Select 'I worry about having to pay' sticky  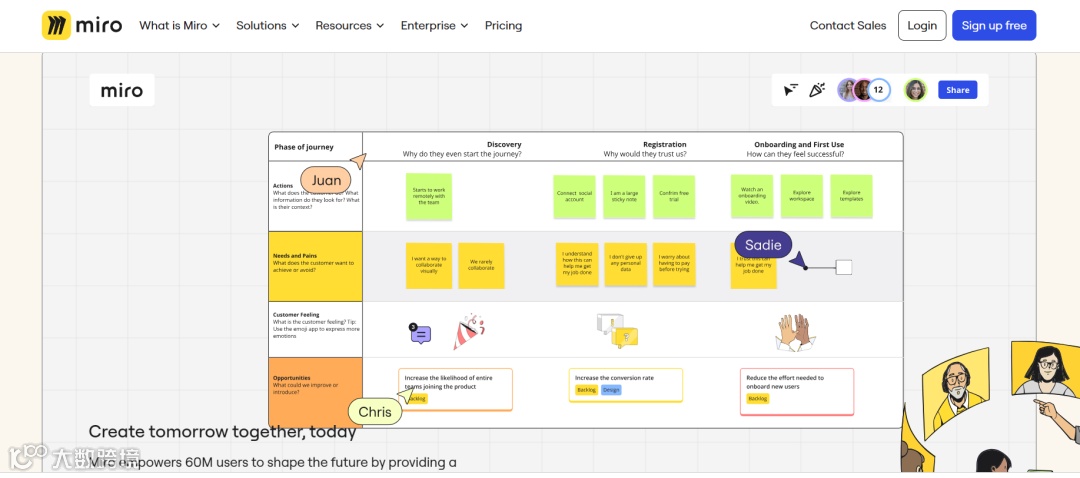pos(674,264)
